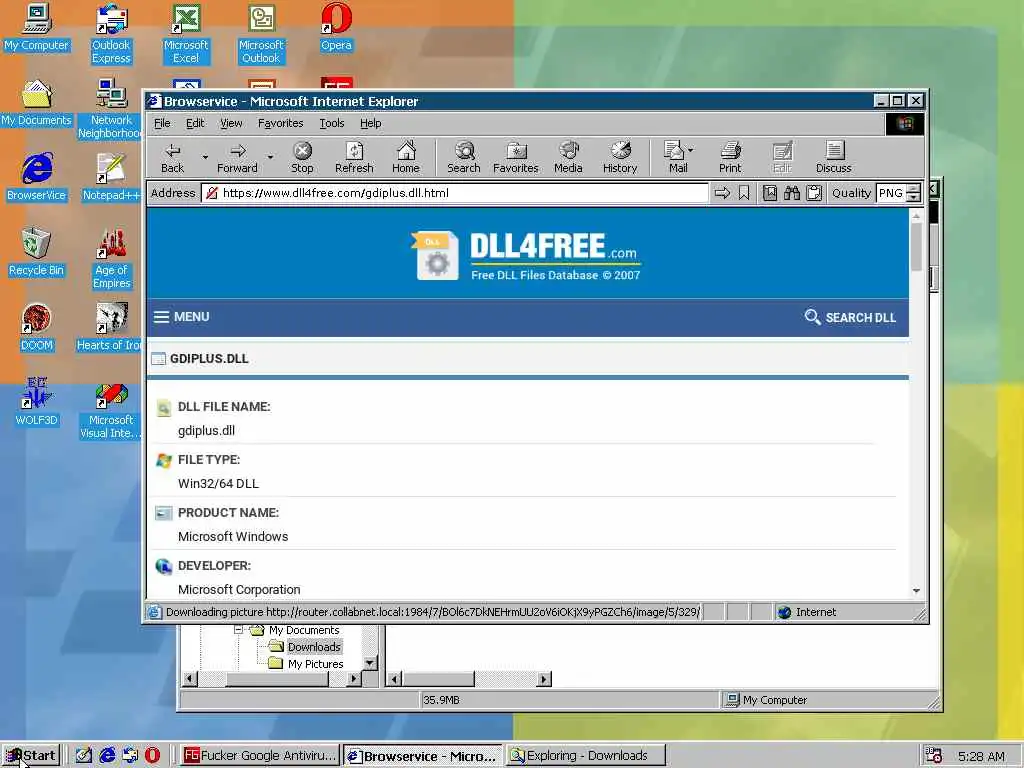Click the Start button
The width and height of the screenshot is (1024, 768).
point(31,756)
